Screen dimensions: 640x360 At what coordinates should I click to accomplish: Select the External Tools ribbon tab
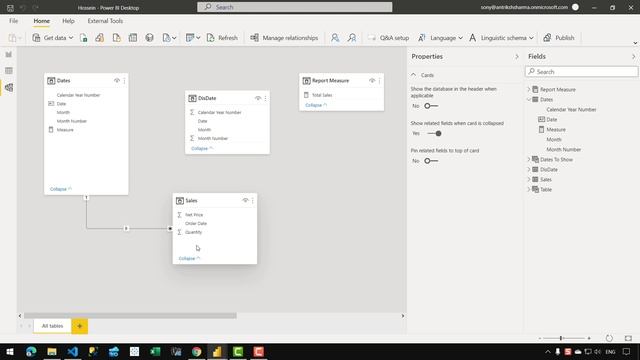[105, 21]
